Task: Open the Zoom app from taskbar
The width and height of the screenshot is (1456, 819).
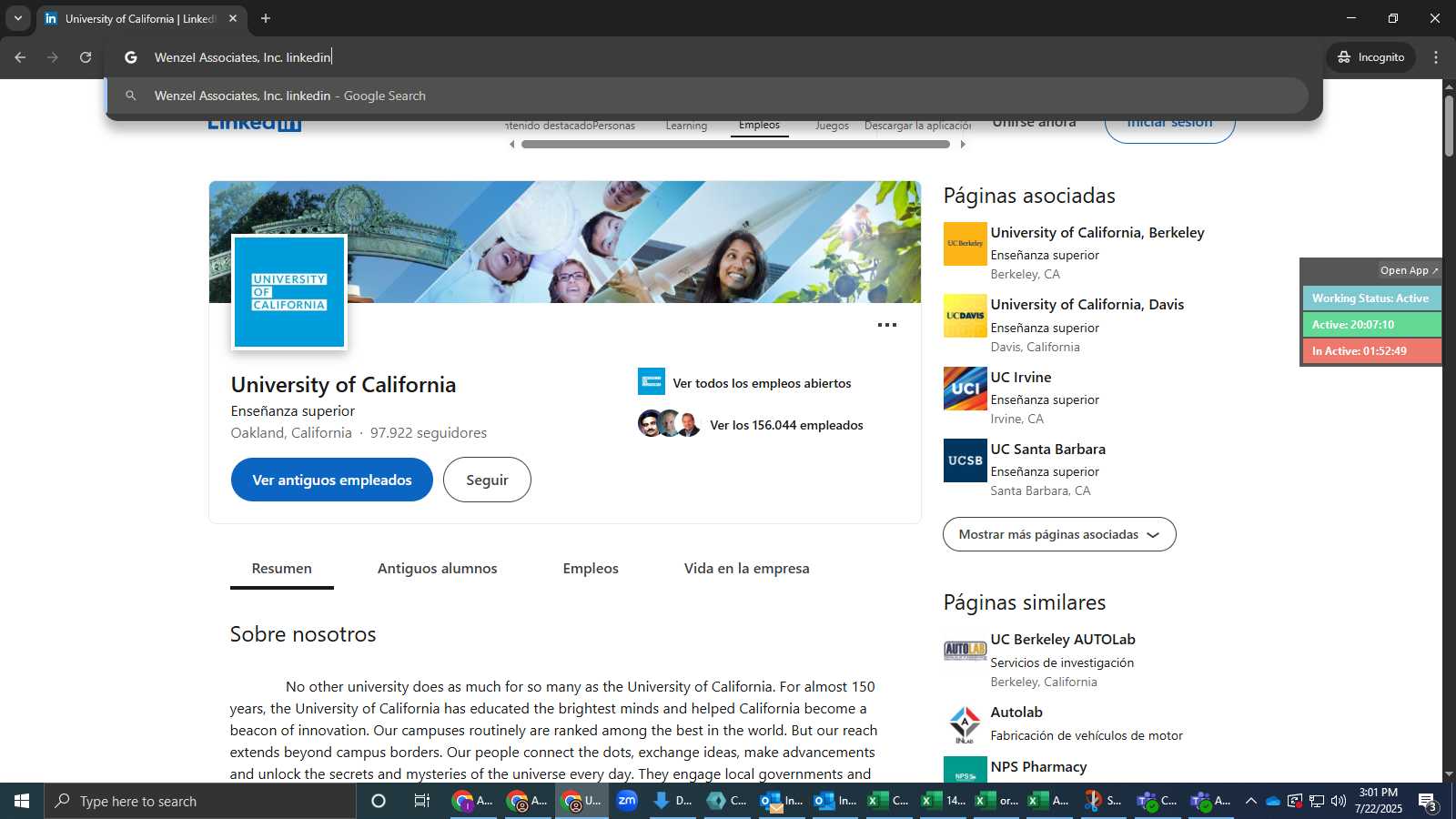Action: coord(627,801)
